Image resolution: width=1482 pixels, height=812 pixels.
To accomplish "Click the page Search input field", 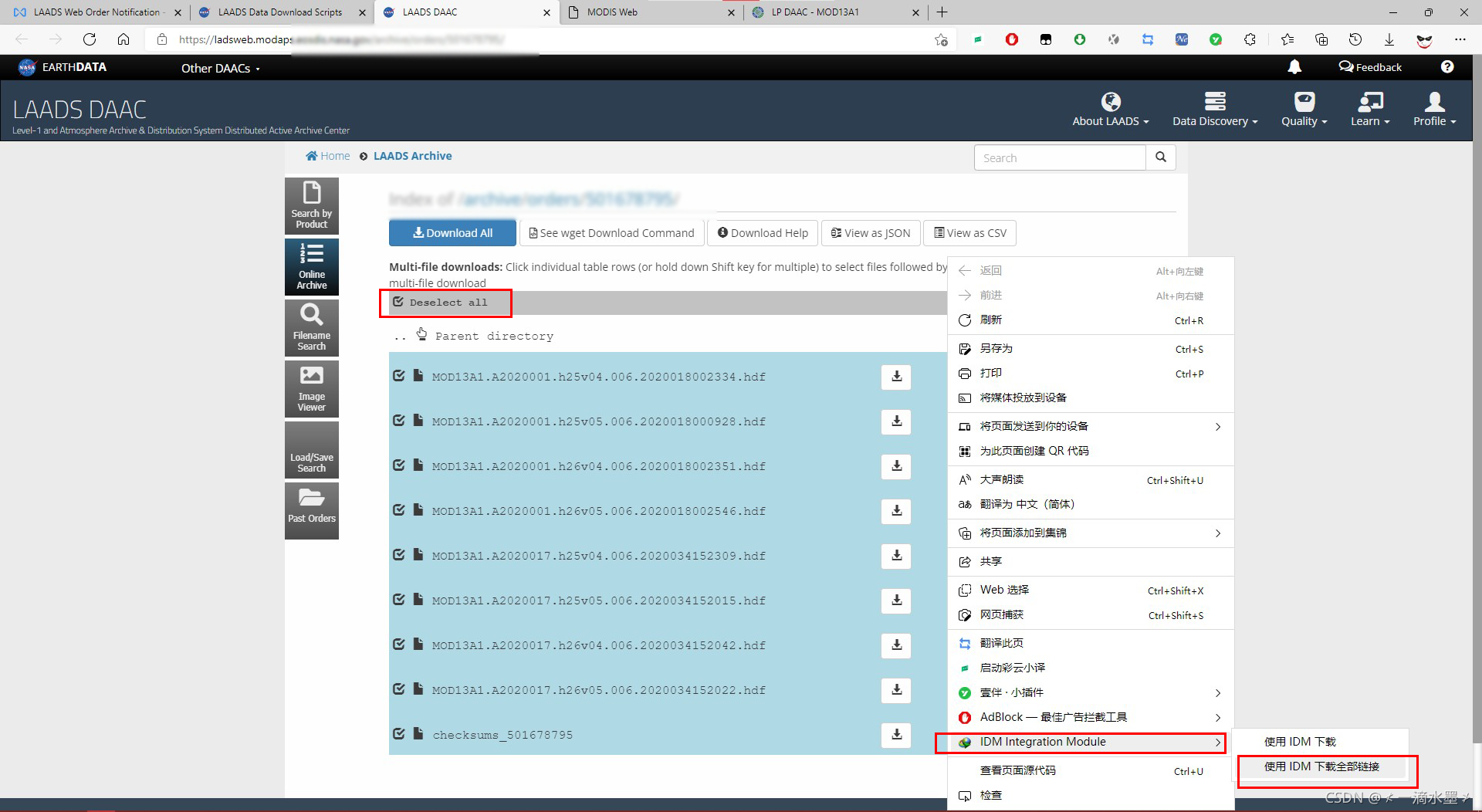I will click(x=1060, y=157).
